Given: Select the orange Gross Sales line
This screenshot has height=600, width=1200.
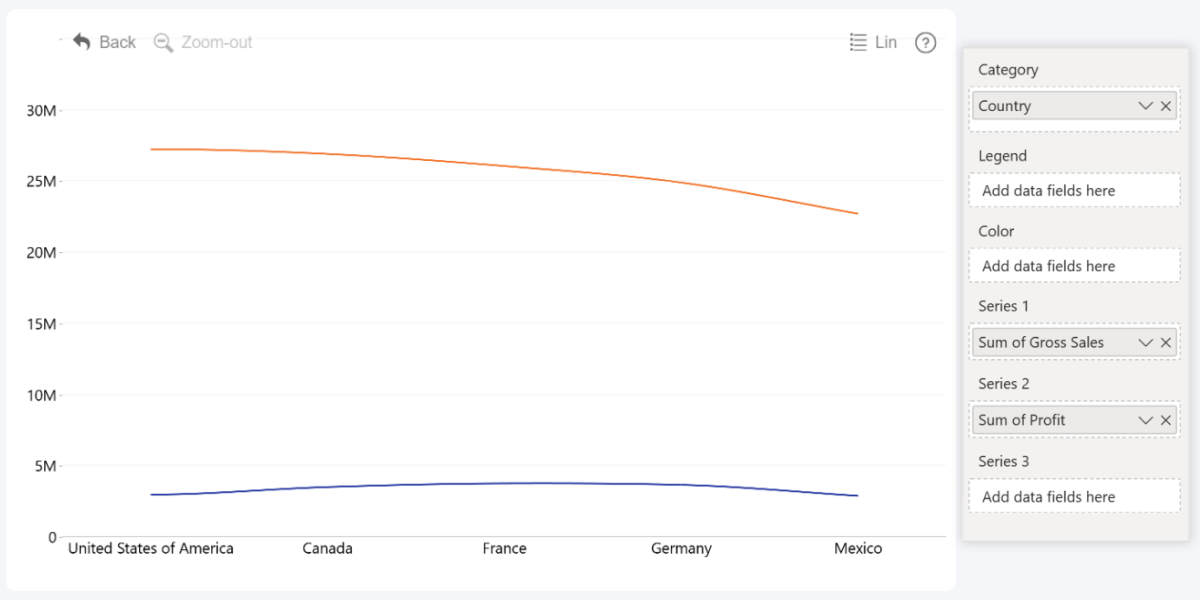Looking at the screenshot, I should point(504,166).
